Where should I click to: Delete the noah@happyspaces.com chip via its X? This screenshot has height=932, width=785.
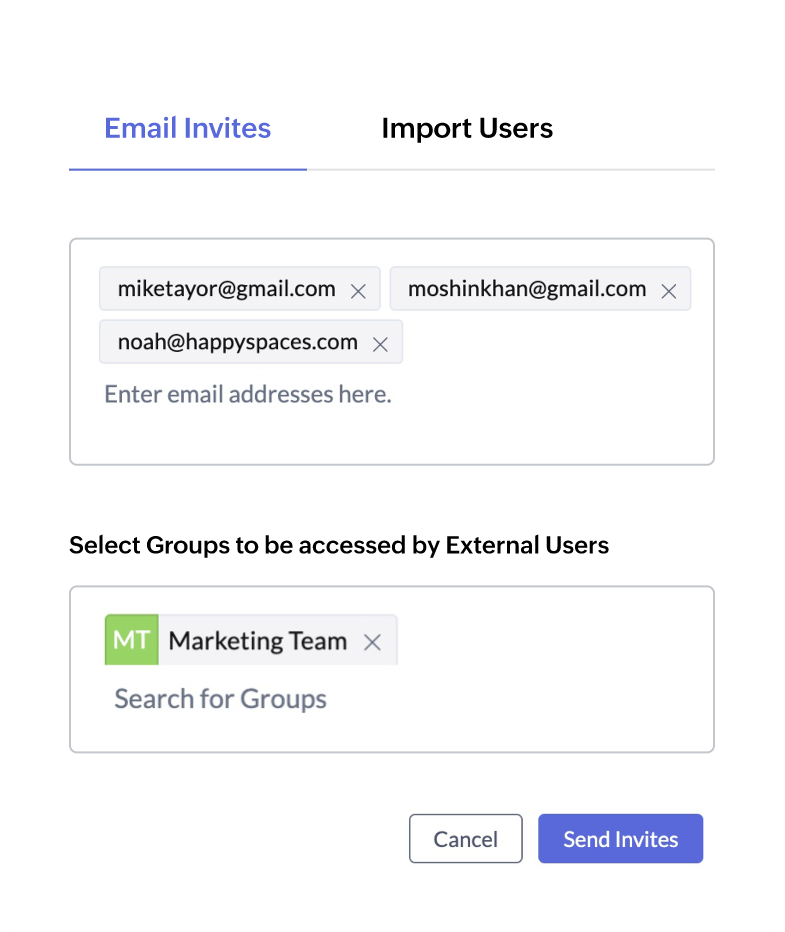pos(380,345)
